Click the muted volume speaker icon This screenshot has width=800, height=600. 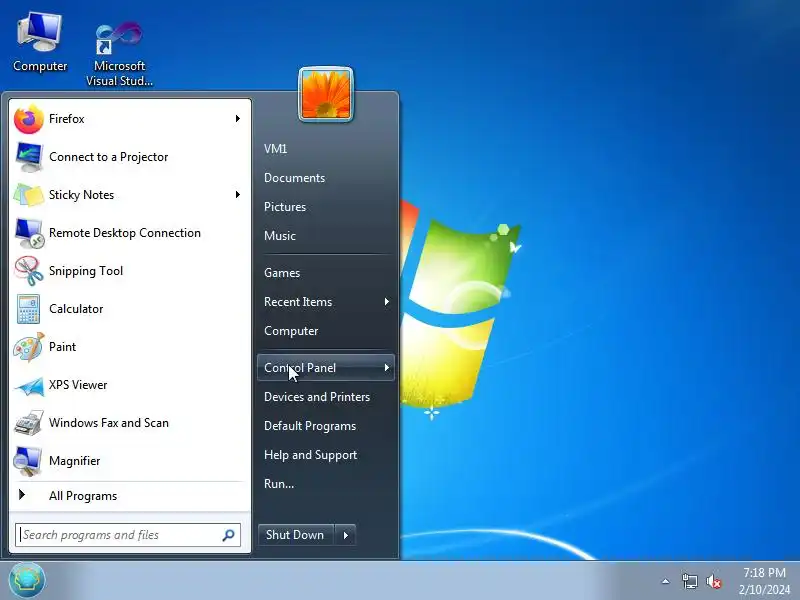point(714,581)
